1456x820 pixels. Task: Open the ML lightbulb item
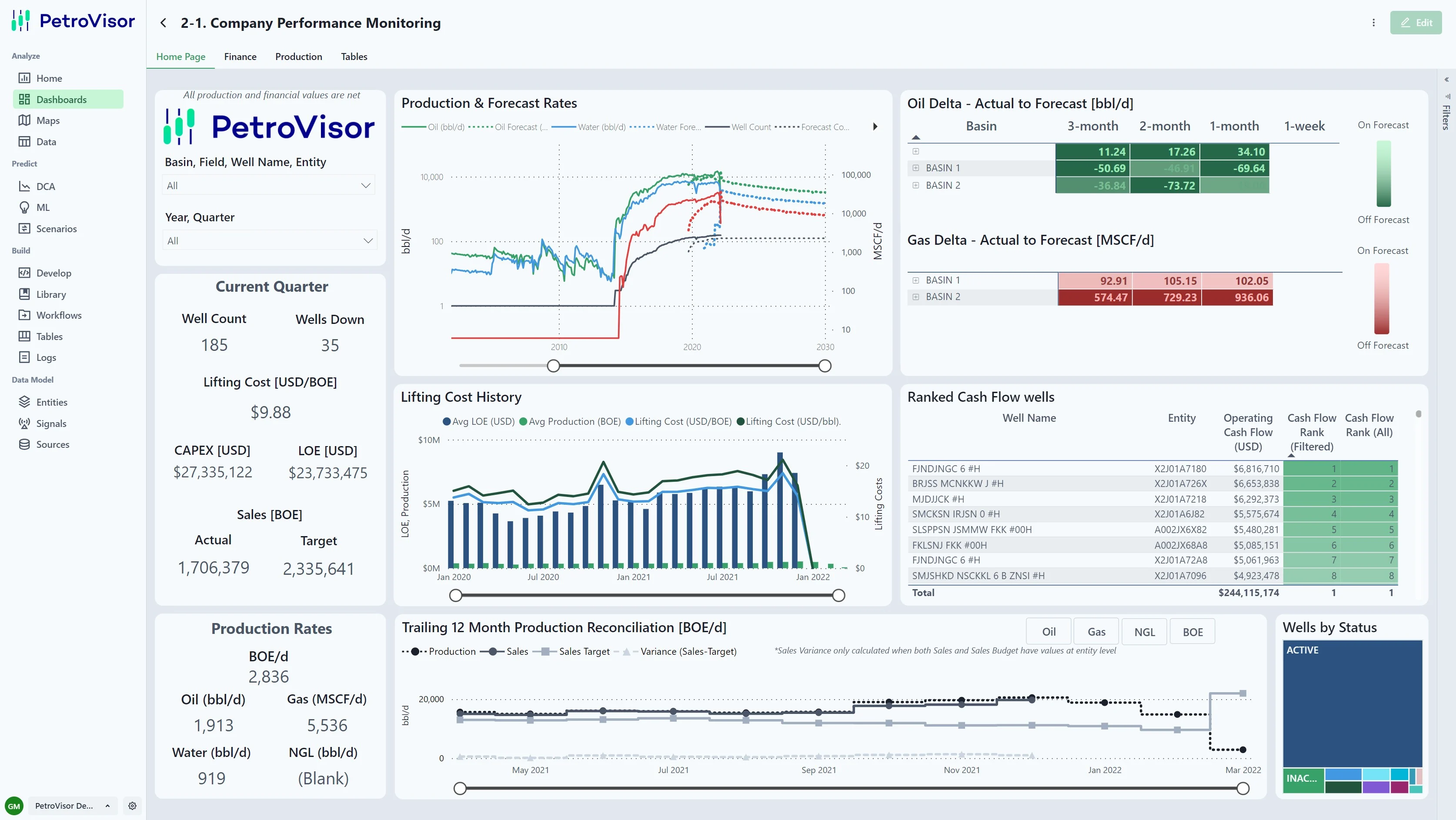click(x=43, y=207)
